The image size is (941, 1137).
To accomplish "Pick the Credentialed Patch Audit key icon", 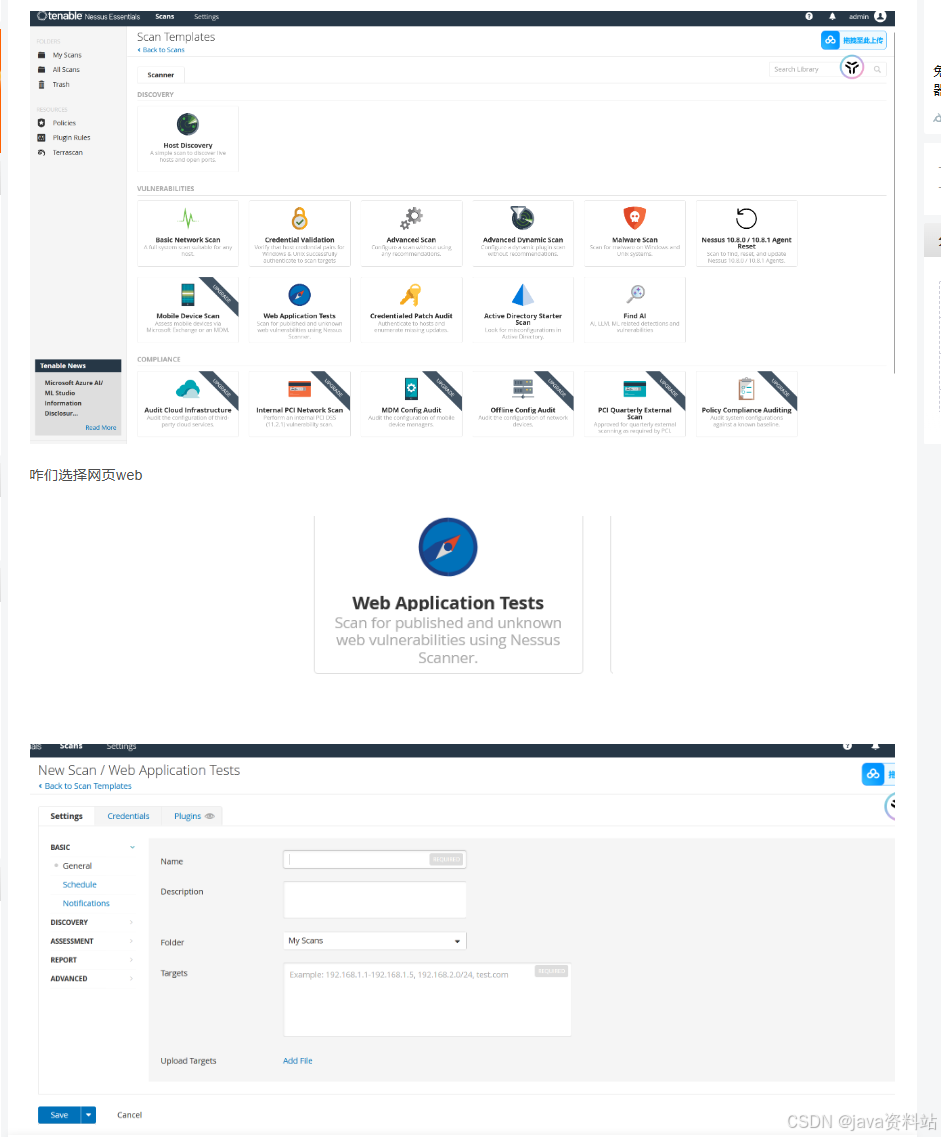I will tap(411, 294).
